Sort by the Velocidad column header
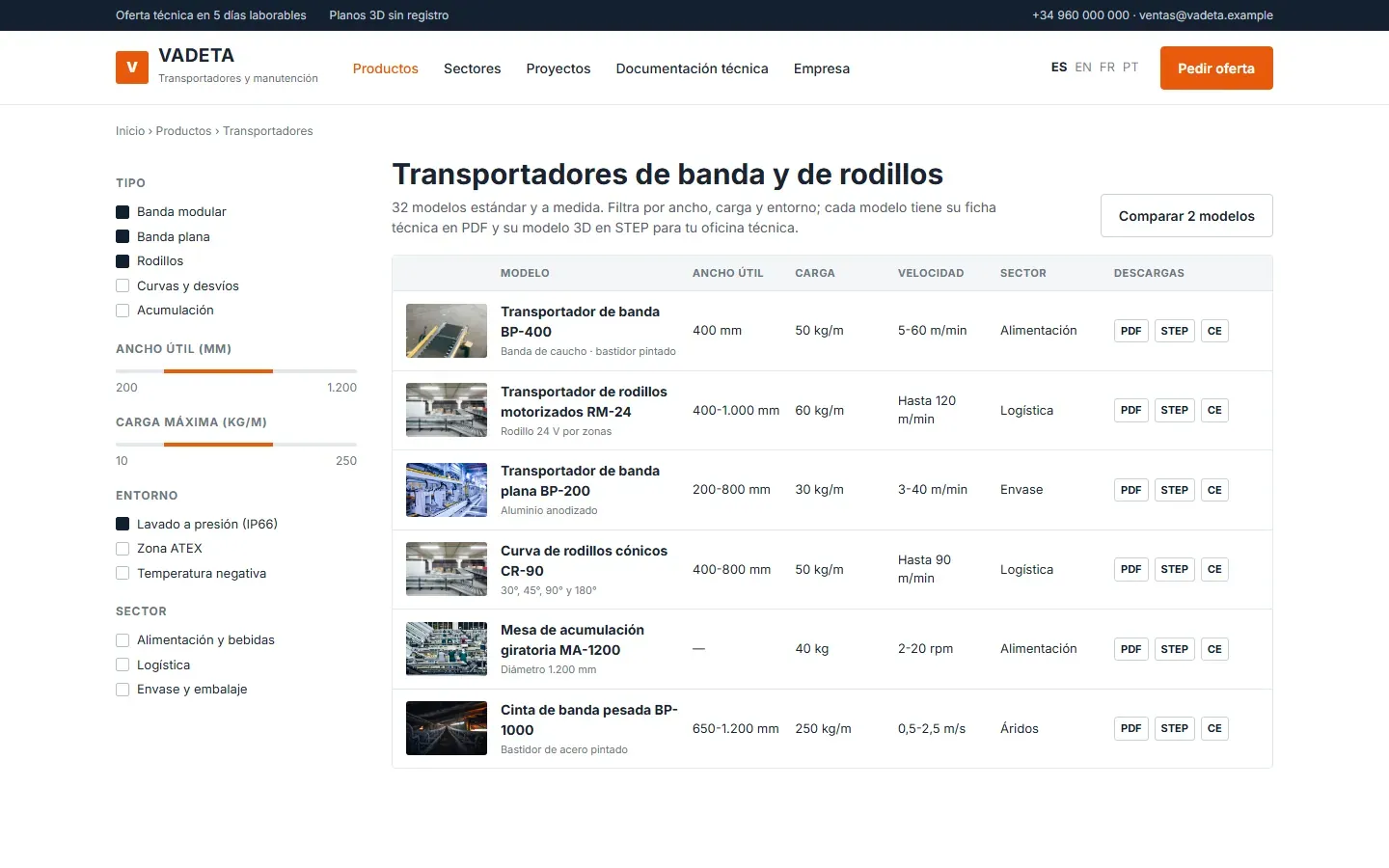 click(x=931, y=273)
